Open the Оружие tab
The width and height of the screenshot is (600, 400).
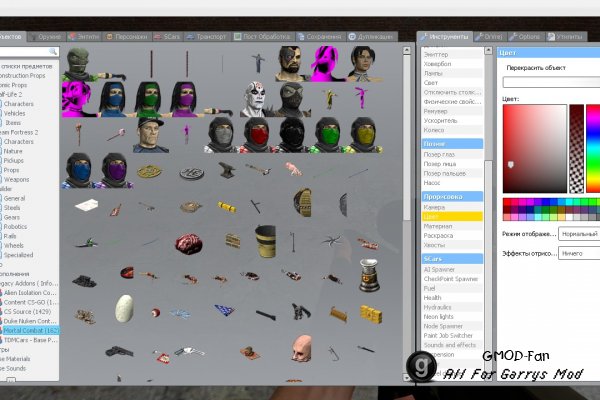pyautogui.click(x=46, y=37)
